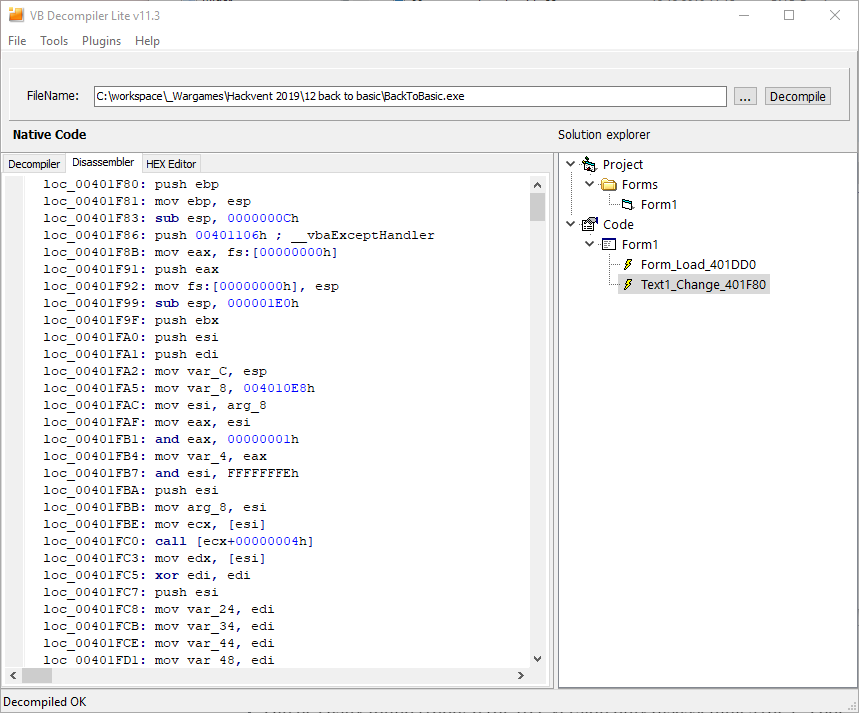The width and height of the screenshot is (859, 713).
Task: Click the Form1 form icon under Forms
Action: click(x=628, y=204)
